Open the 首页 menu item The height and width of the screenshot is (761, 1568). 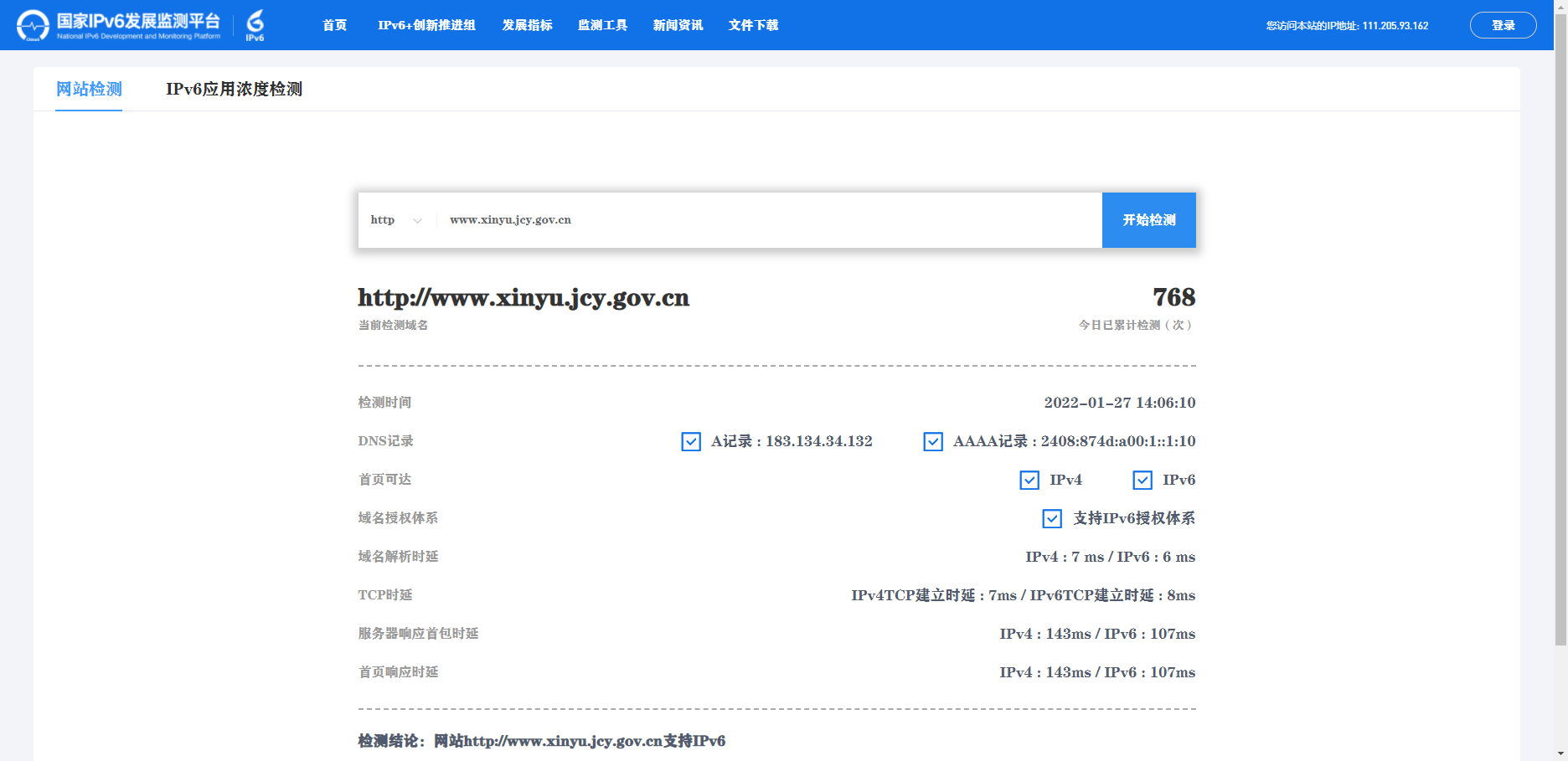334,25
